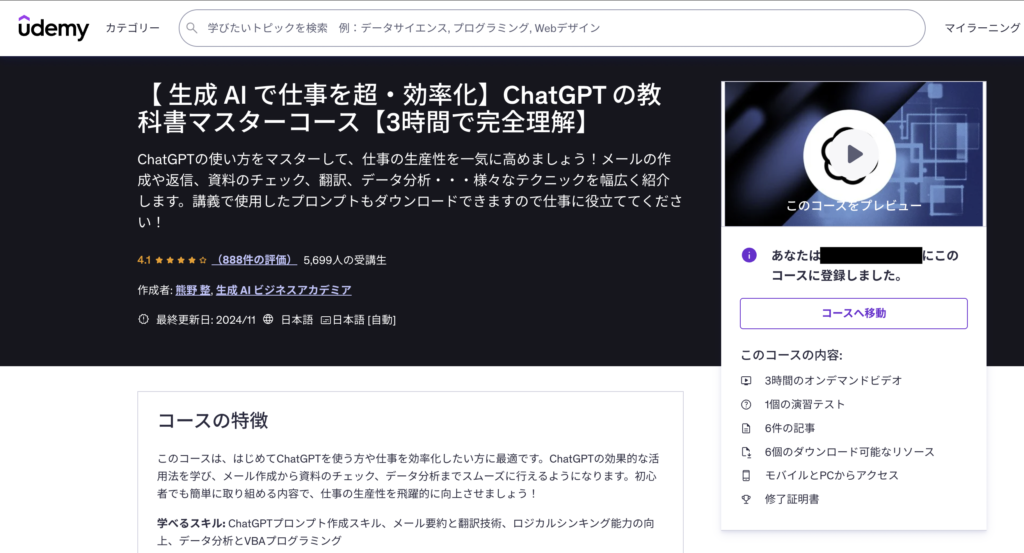This screenshot has height=553, width=1024.
Task: Open the カテゴリー menu
Action: click(132, 28)
